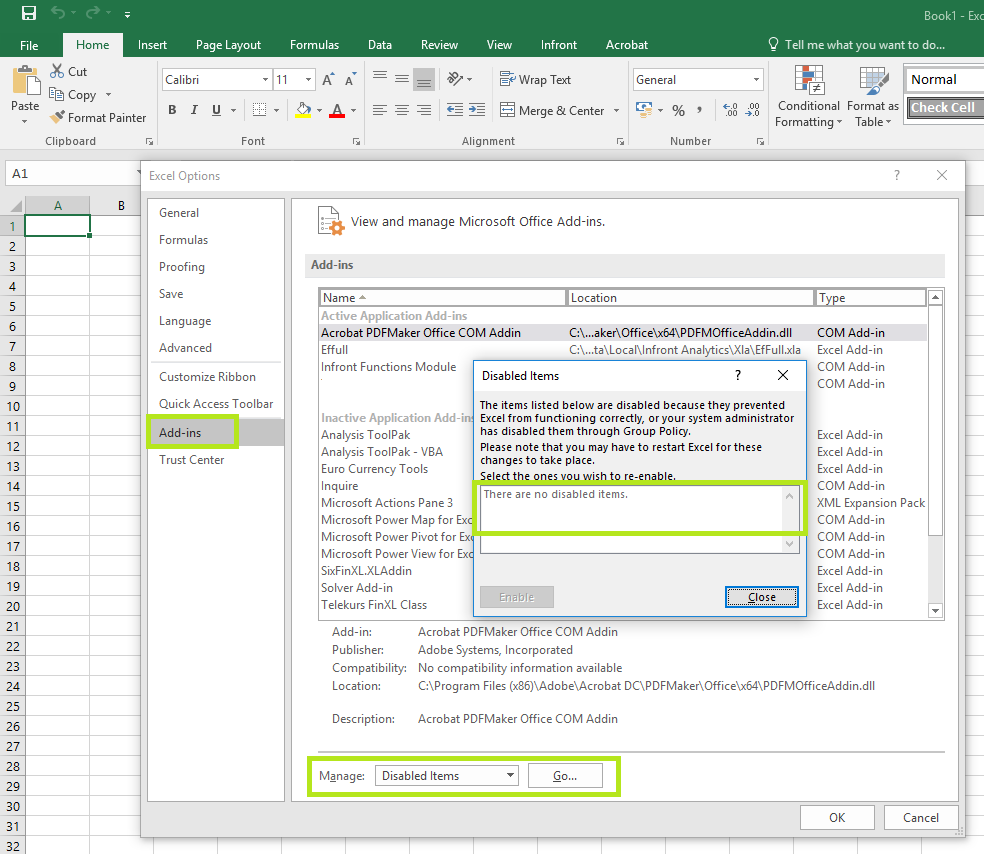Open Conditional Formatting menu
This screenshot has width=984, height=854.
(808, 97)
